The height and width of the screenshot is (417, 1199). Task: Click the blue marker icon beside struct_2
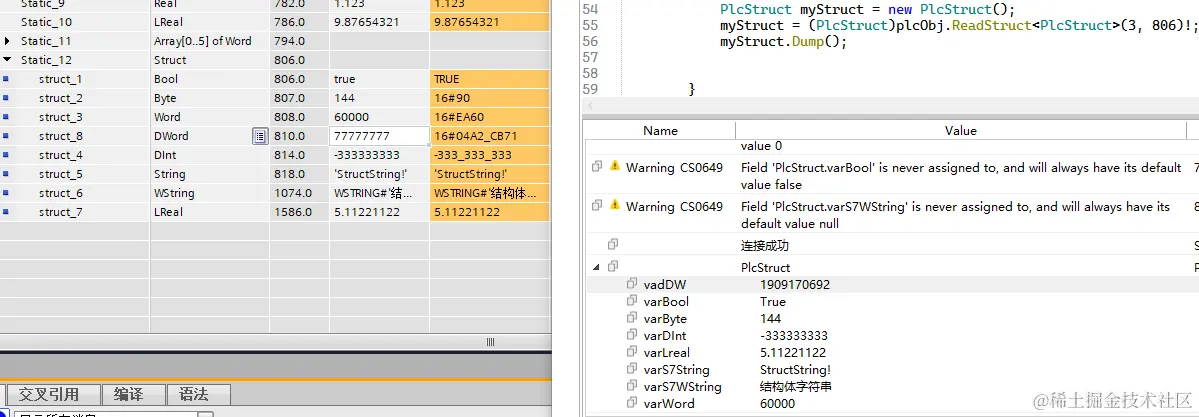pos(6,98)
